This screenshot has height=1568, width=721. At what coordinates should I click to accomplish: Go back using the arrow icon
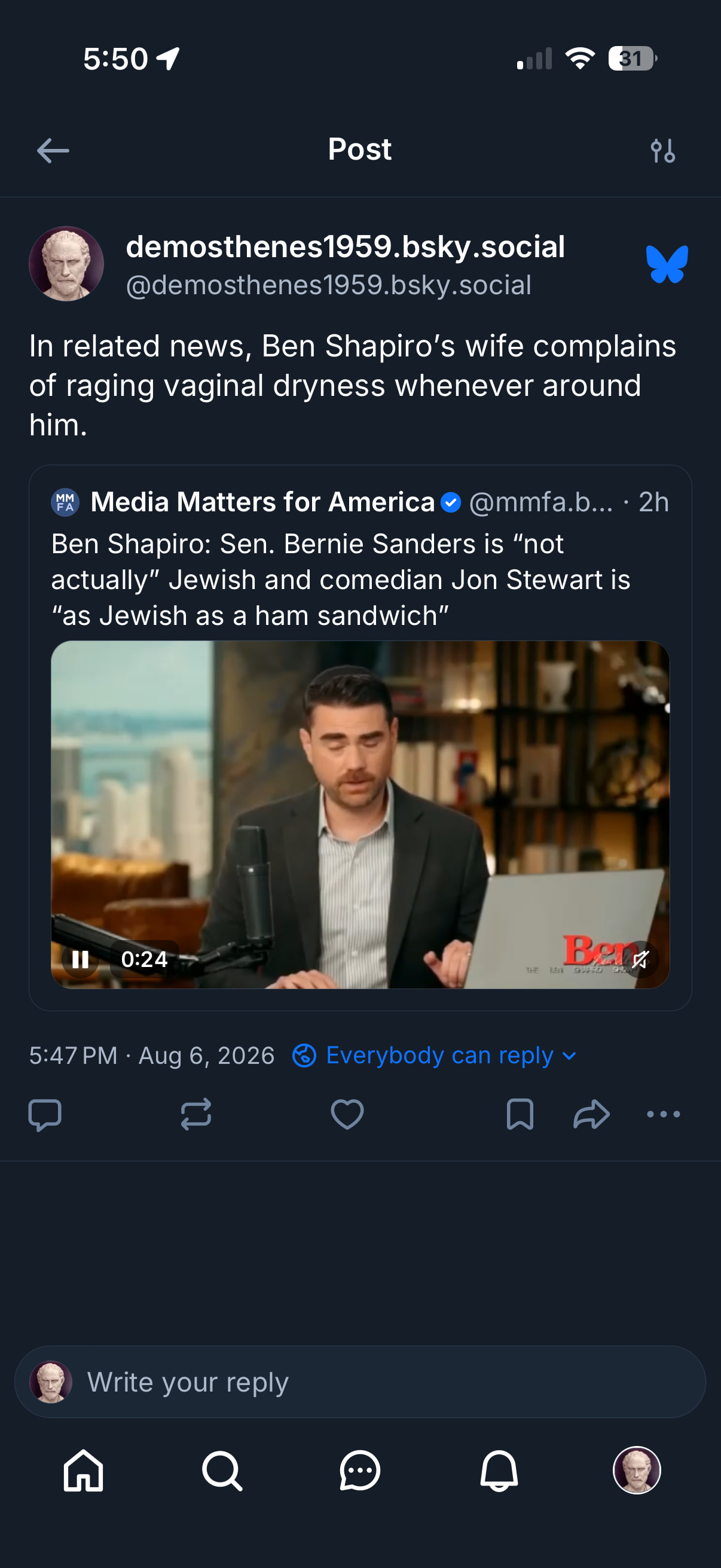[53, 150]
